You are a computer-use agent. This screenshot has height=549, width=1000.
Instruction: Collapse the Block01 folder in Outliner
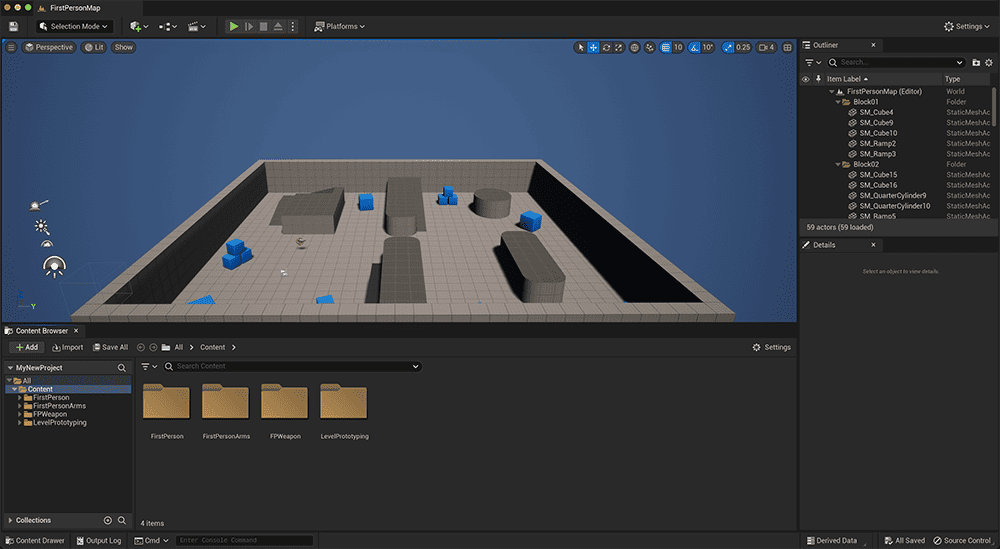838,102
